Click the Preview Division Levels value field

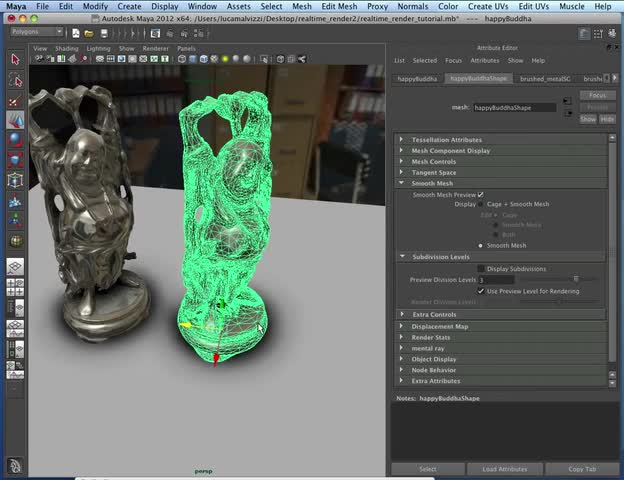pos(496,280)
